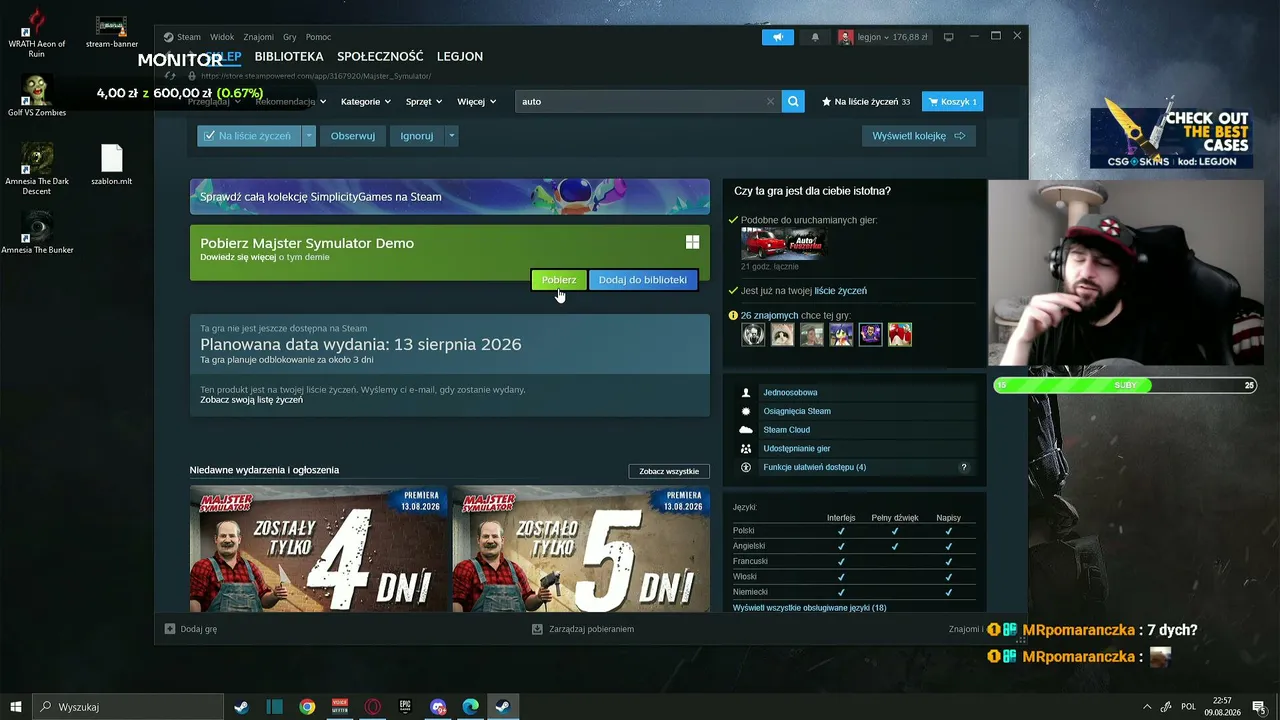Open Steam notifications bell
Viewport: 1280px width, 720px height.
click(815, 37)
